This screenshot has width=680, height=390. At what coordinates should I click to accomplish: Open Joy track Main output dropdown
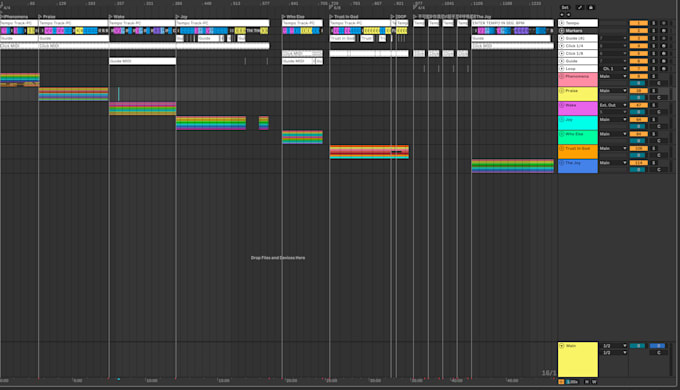(x=613, y=119)
